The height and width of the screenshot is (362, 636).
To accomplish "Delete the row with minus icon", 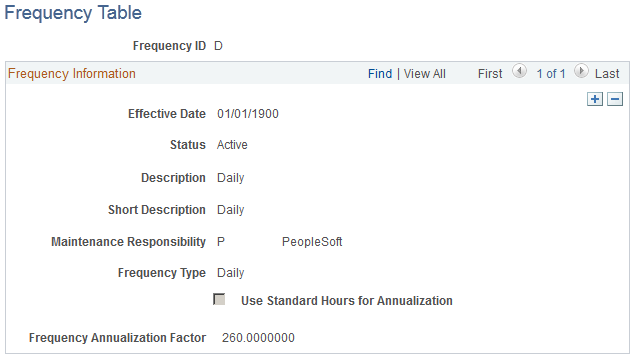I will tap(615, 99).
